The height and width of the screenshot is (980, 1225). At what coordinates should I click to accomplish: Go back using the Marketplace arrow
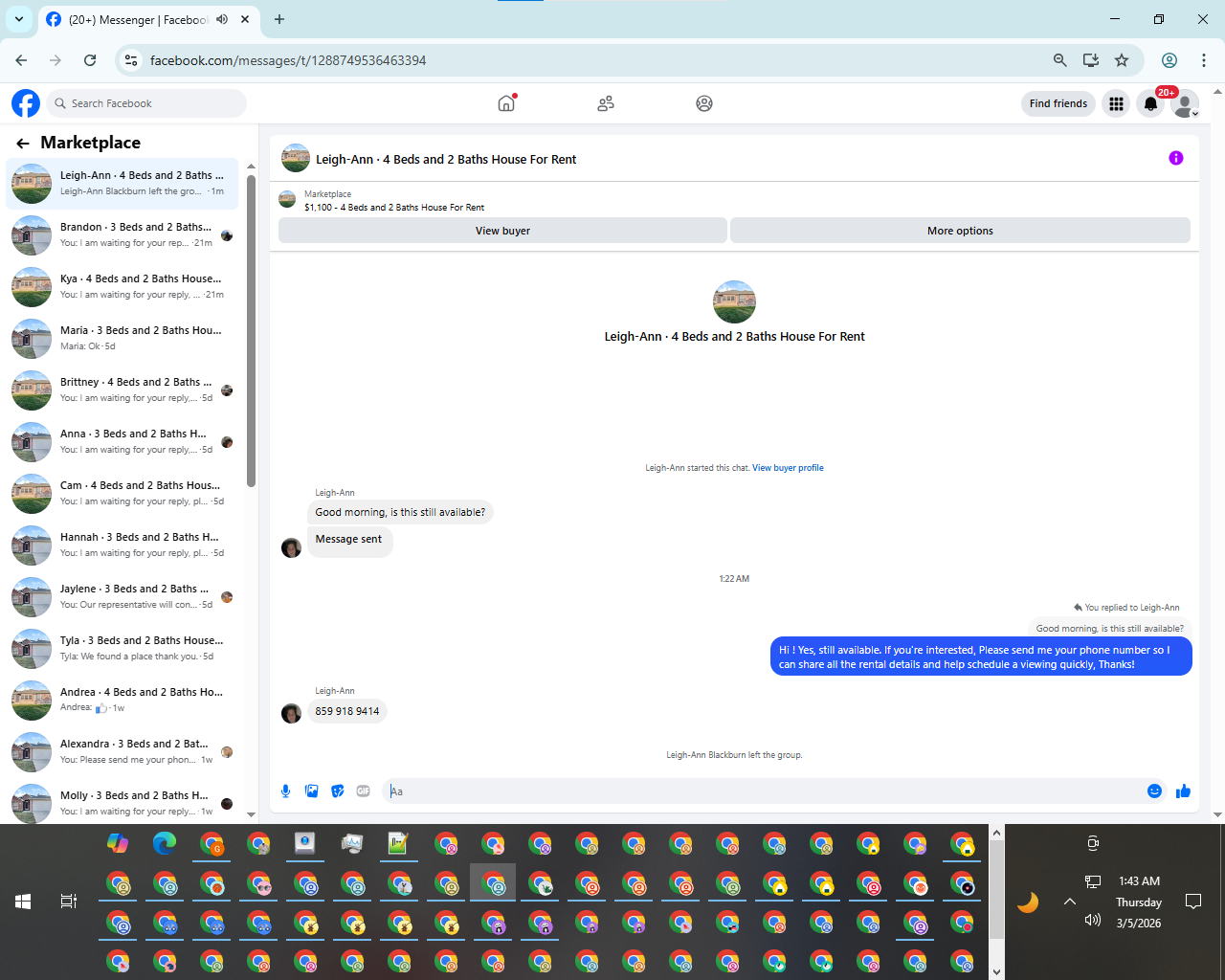click(x=23, y=144)
